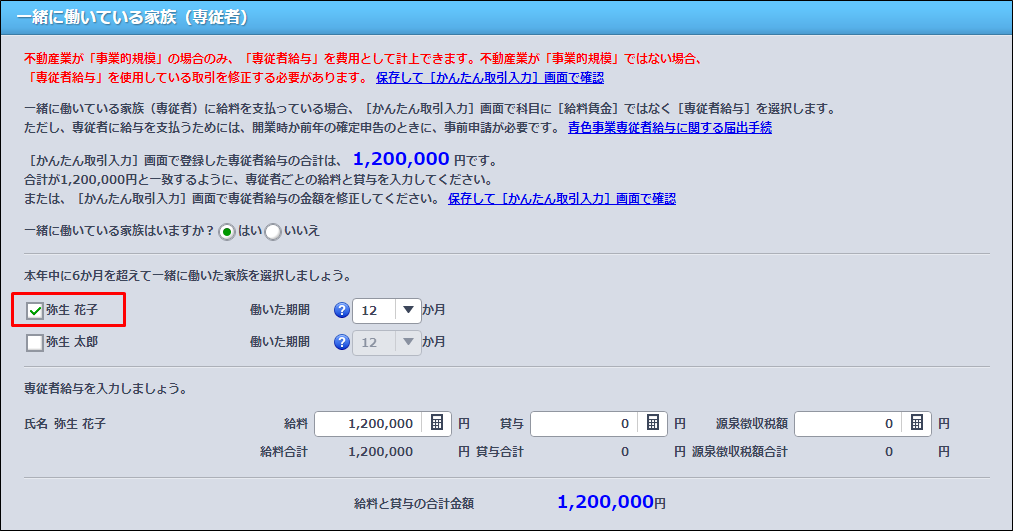Open the 青色事業専従者給与に関する届出手続 link
Viewport: 1013px width, 531px height.
(x=669, y=128)
